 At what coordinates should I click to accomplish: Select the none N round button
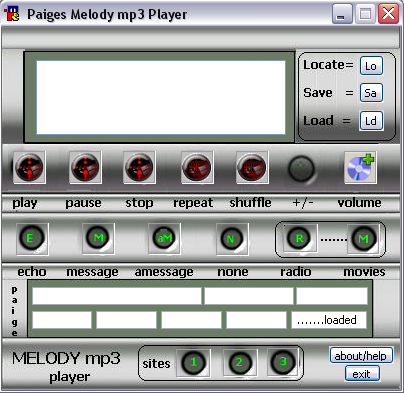(232, 239)
